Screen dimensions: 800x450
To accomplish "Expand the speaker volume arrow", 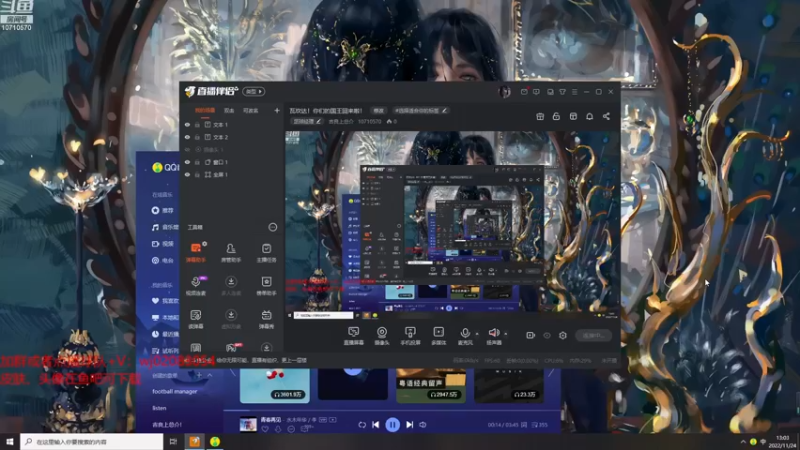I will pos(506,332).
